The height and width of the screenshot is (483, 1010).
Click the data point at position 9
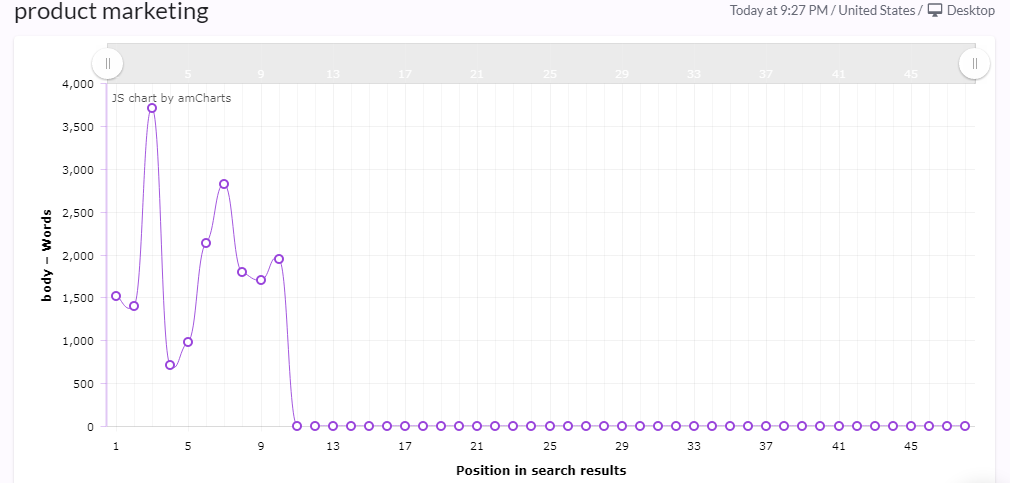tap(261, 280)
